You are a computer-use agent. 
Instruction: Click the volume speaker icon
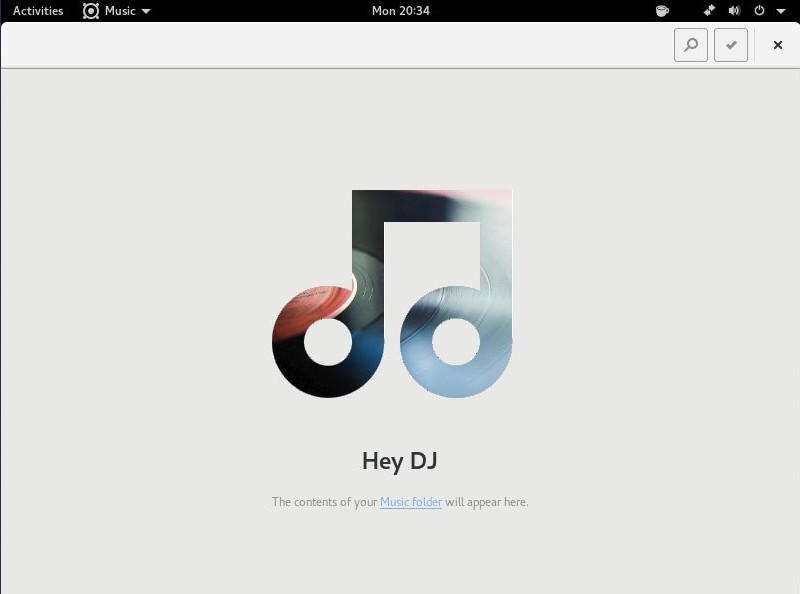[735, 11]
